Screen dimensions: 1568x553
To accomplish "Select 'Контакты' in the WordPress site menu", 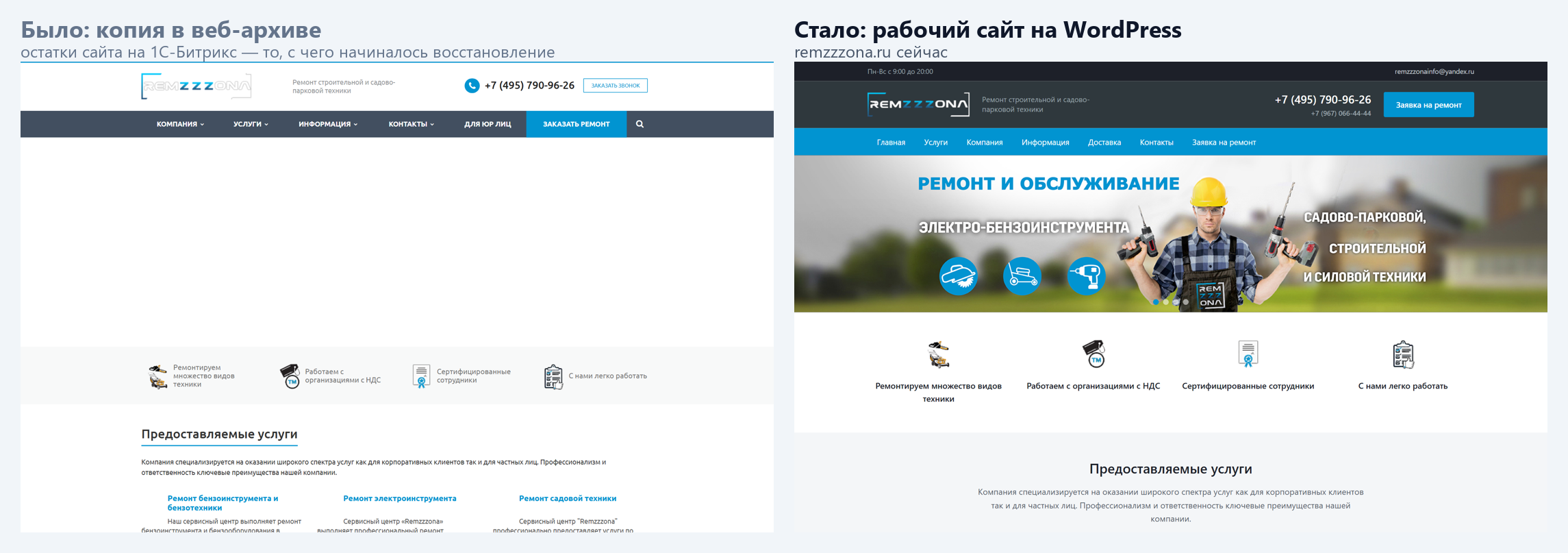I will click(1156, 143).
